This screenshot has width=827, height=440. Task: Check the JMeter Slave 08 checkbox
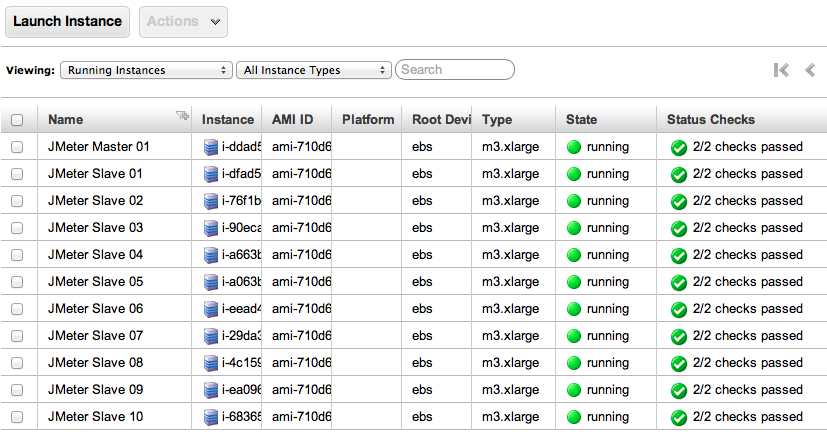17,362
